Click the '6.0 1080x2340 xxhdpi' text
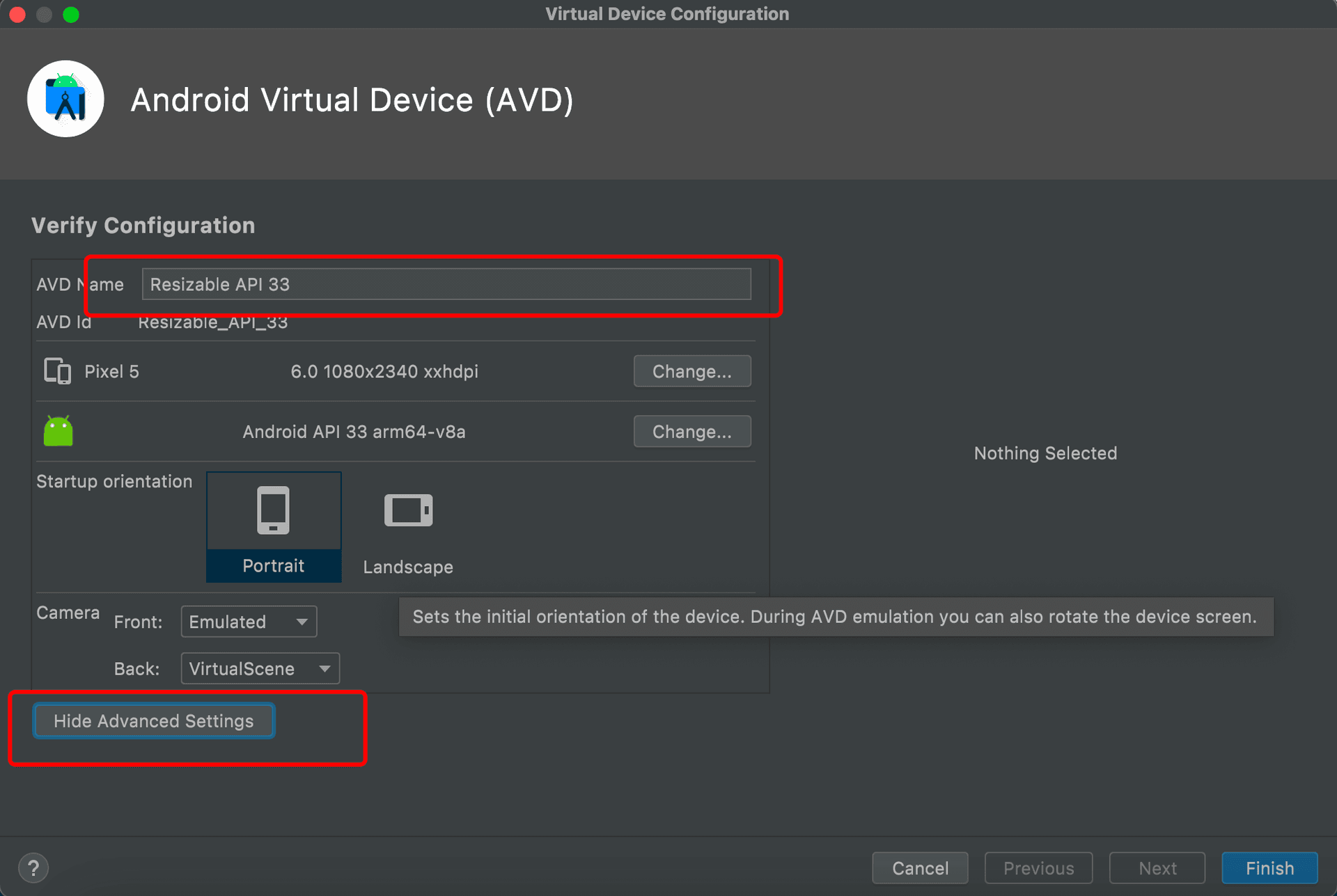Image resolution: width=1337 pixels, height=896 pixels. click(x=384, y=371)
